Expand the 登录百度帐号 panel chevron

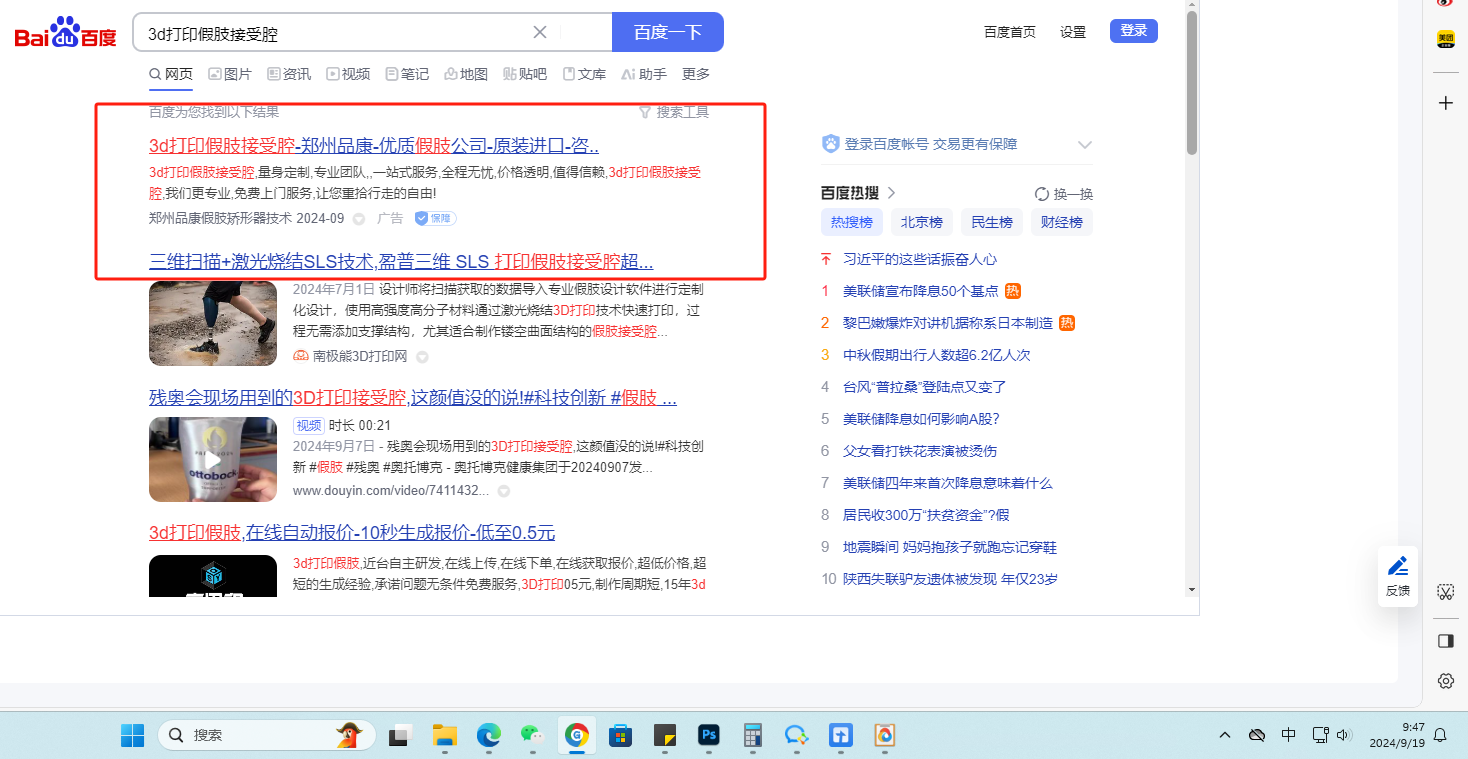pos(1085,145)
